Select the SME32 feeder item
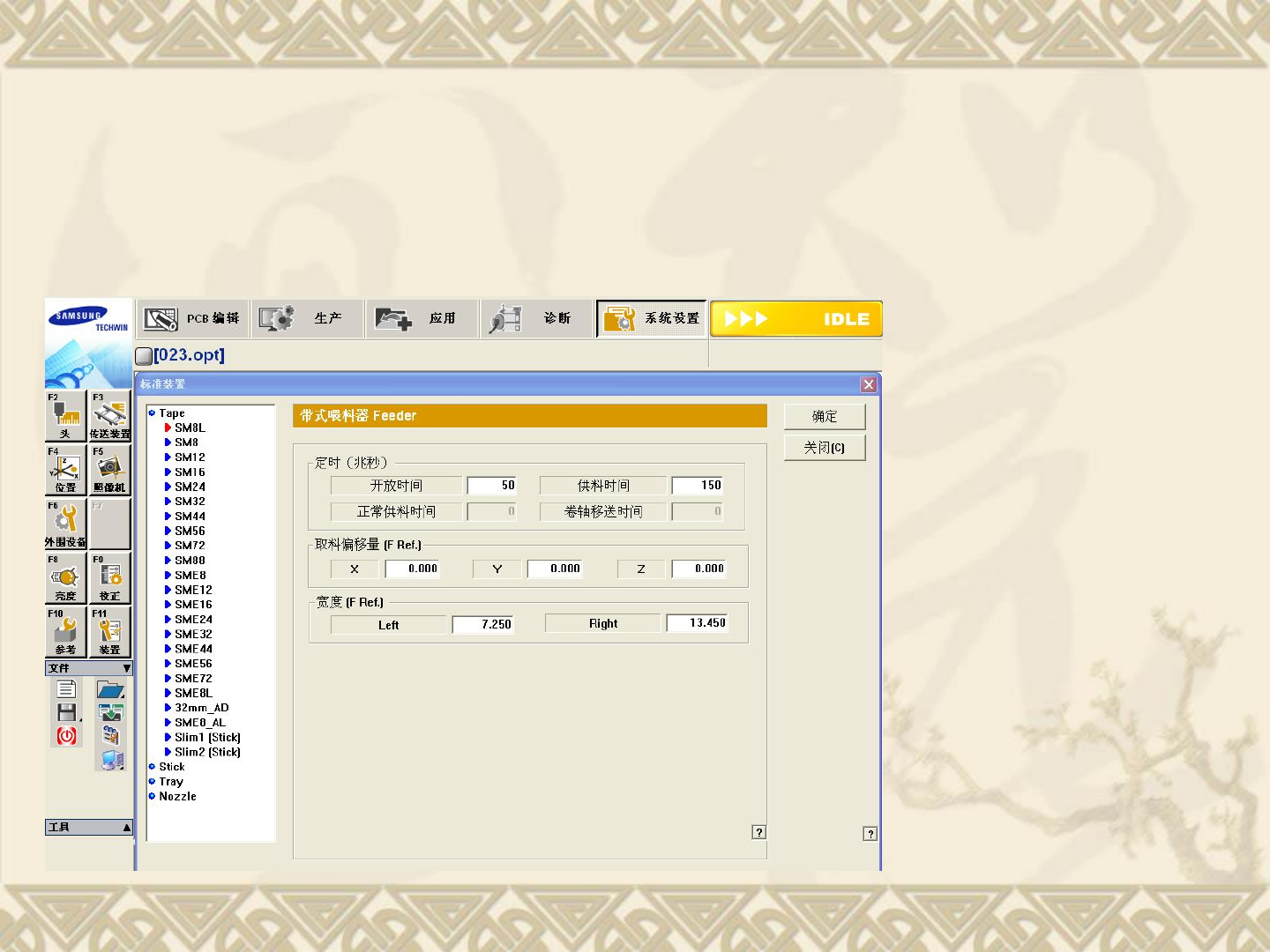Screen dimensions: 1270x952 click(x=193, y=634)
